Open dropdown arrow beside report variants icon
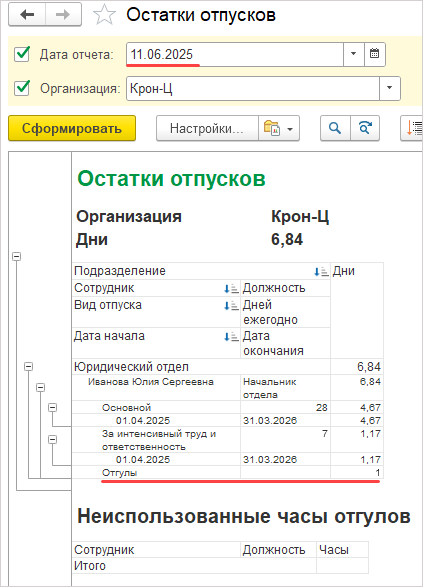 coord(290,129)
